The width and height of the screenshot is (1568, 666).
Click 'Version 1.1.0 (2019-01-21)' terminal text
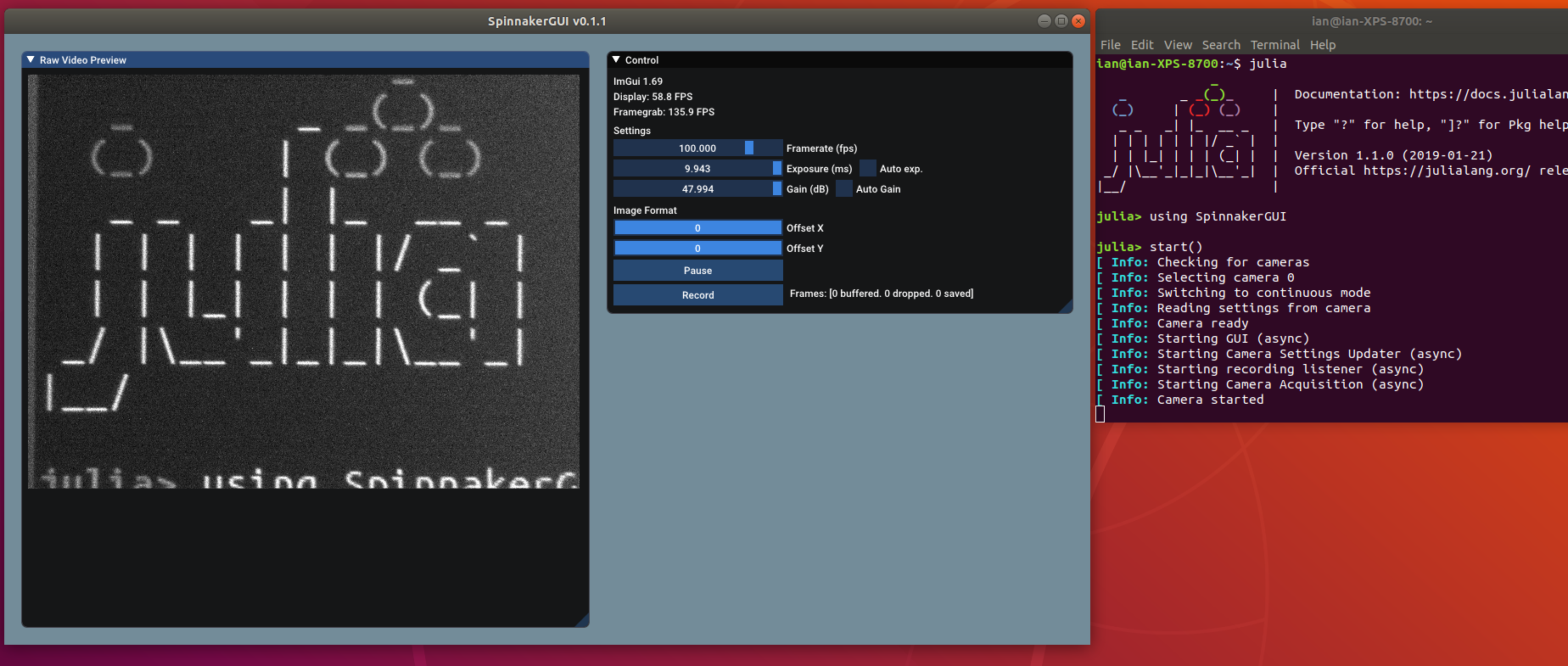pyautogui.click(x=1393, y=155)
